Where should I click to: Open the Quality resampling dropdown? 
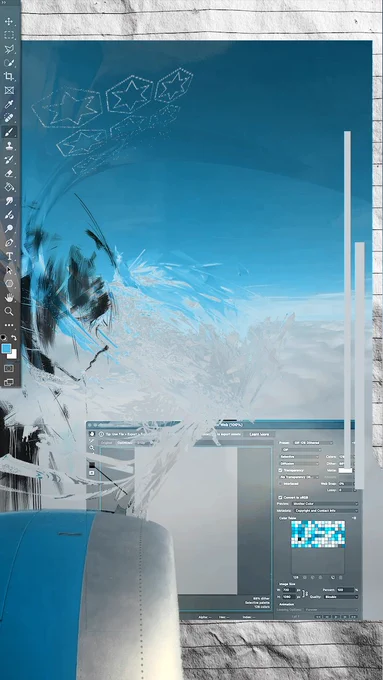pos(341,597)
